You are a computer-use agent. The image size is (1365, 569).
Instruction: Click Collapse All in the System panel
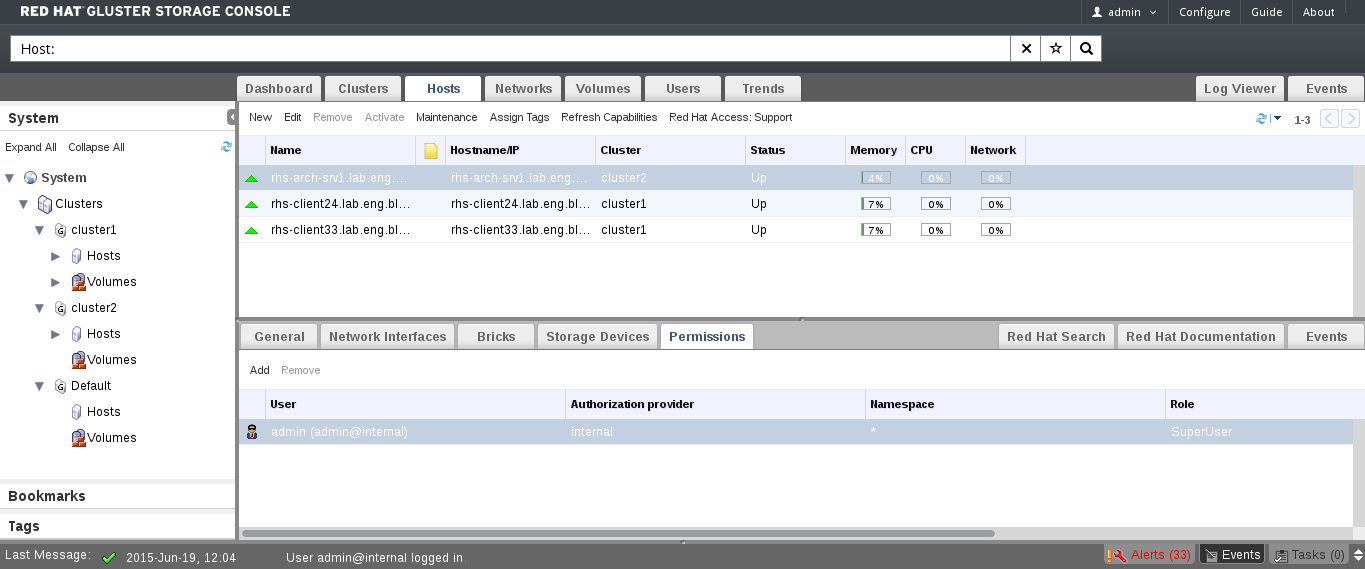pyautogui.click(x=96, y=148)
